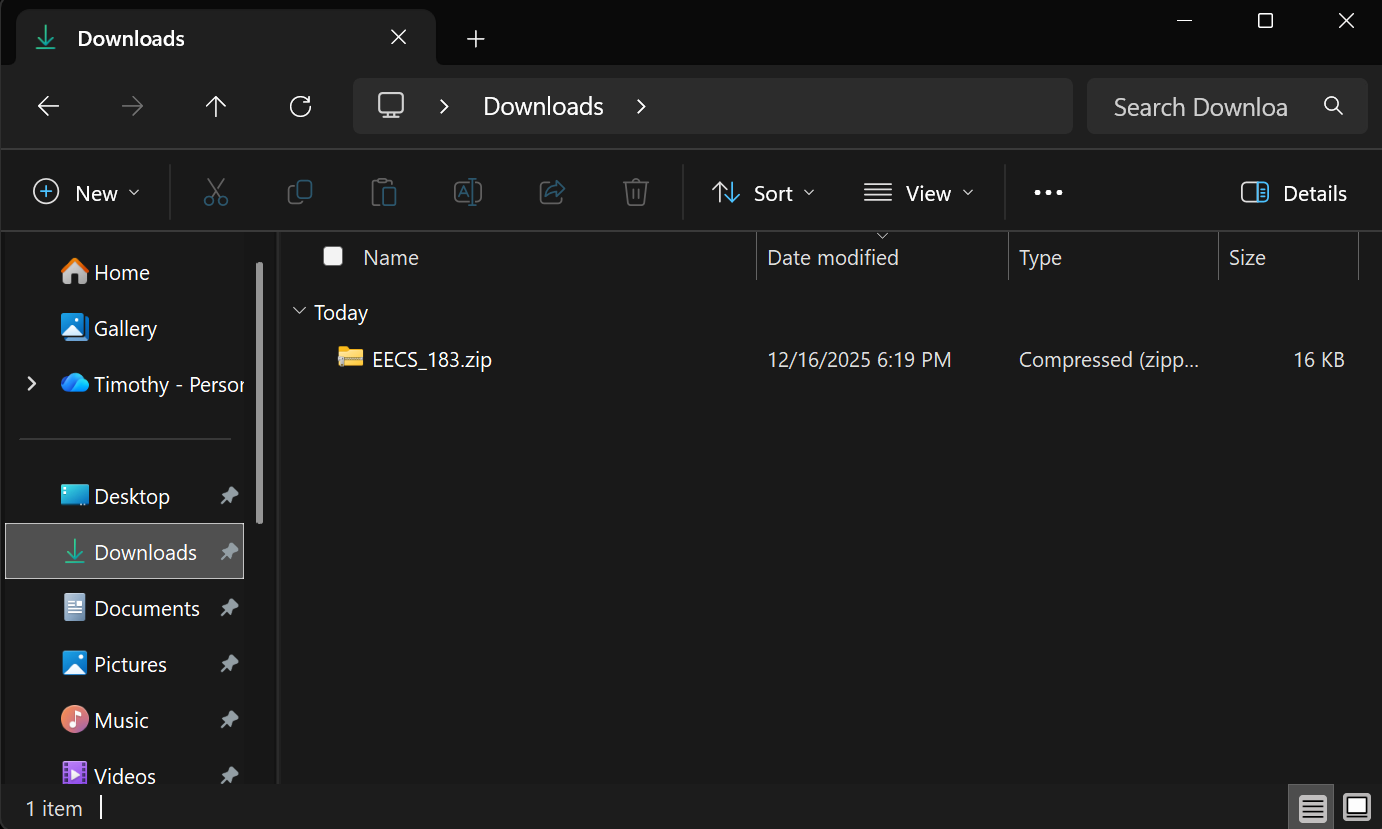Maximize the File Explorer window
The width and height of the screenshot is (1382, 829).
click(1265, 20)
